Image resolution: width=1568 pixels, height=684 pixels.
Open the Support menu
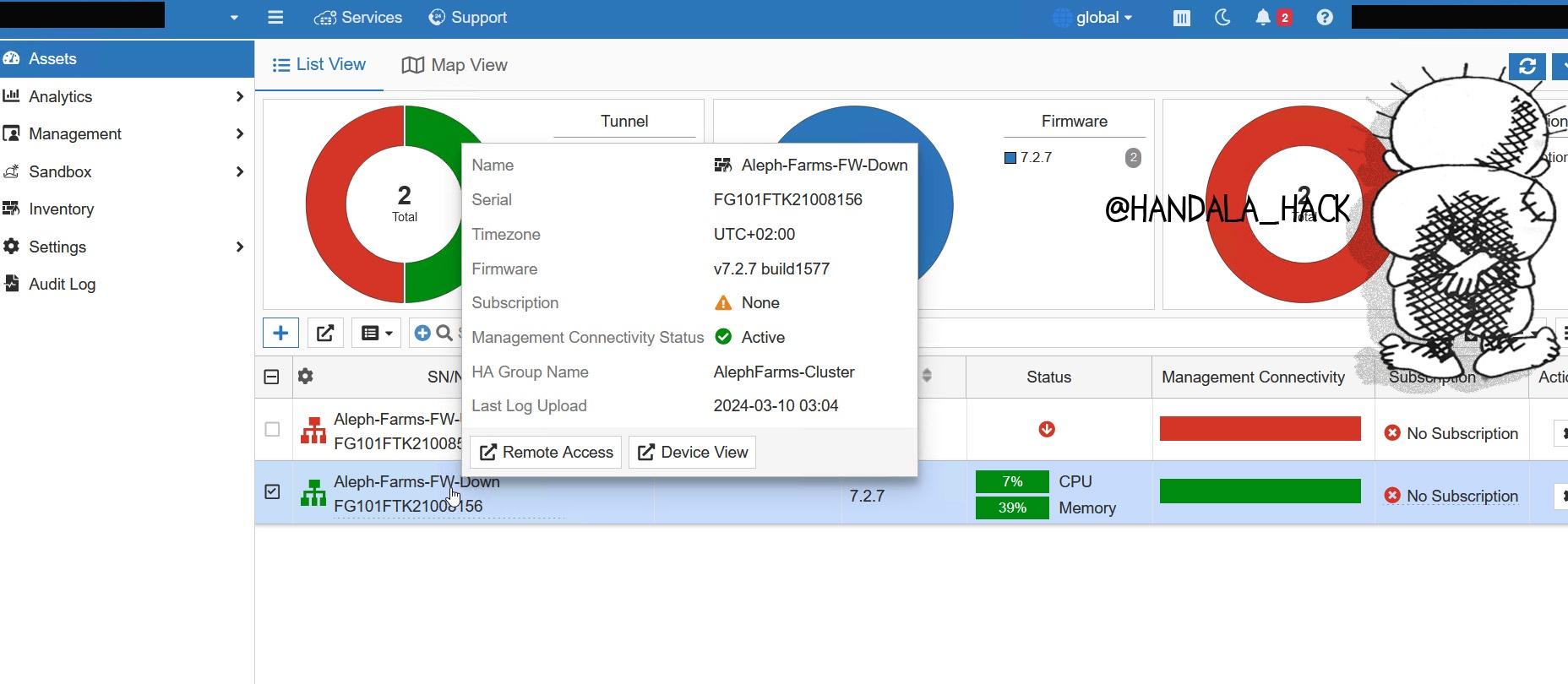click(x=468, y=18)
